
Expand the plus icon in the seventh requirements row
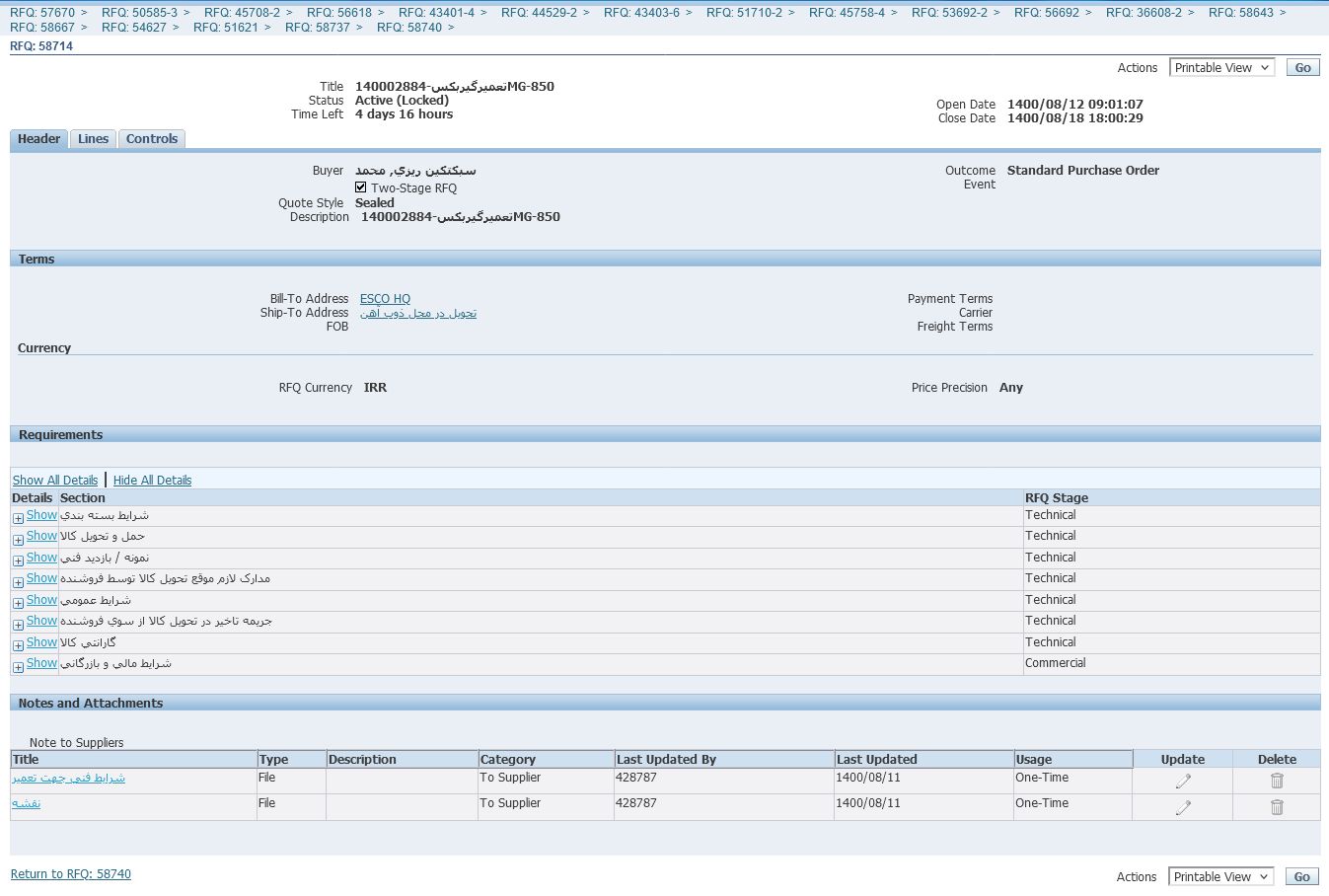pyautogui.click(x=18, y=645)
